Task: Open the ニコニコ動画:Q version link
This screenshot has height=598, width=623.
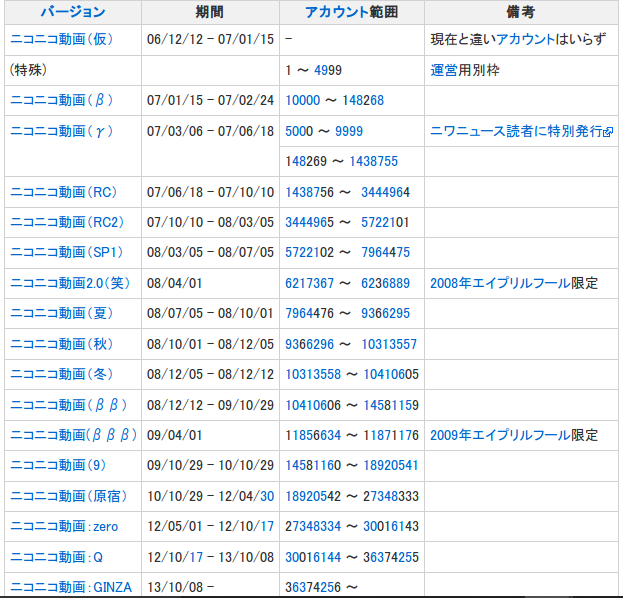Action: click(57, 557)
